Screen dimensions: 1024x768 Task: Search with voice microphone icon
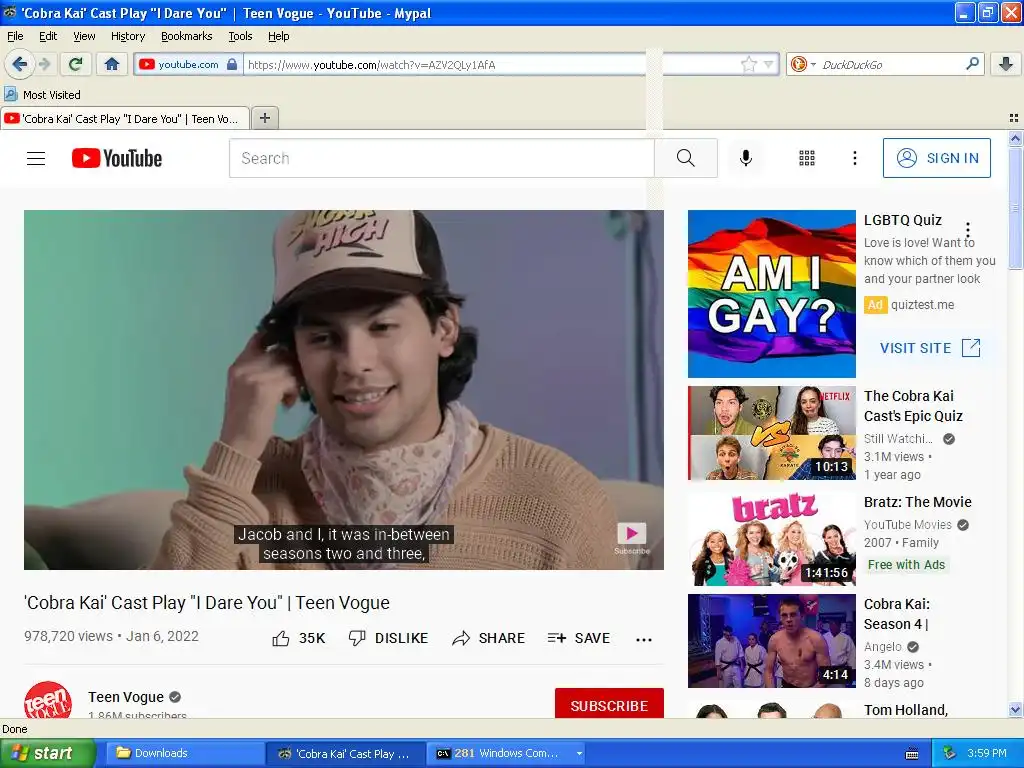click(746, 158)
